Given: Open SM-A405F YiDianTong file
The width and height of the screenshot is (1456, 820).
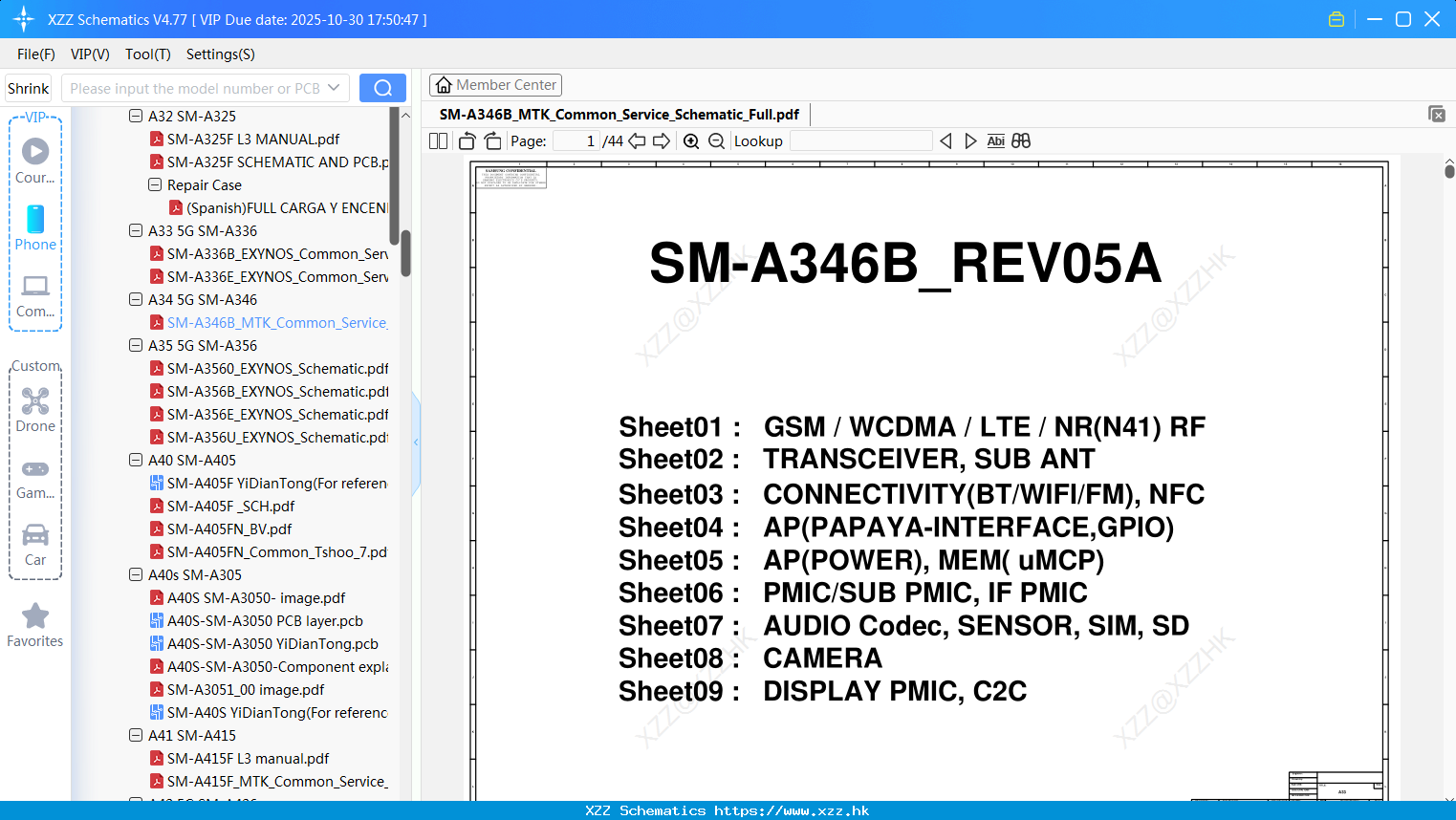Looking at the screenshot, I should click(x=277, y=483).
